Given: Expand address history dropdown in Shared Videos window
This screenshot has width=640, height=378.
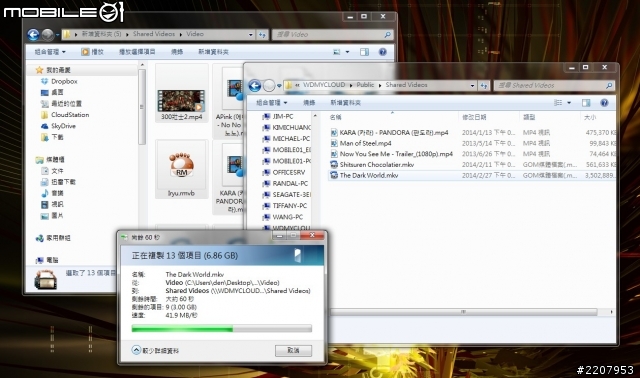Looking at the screenshot, I should tap(472, 85).
